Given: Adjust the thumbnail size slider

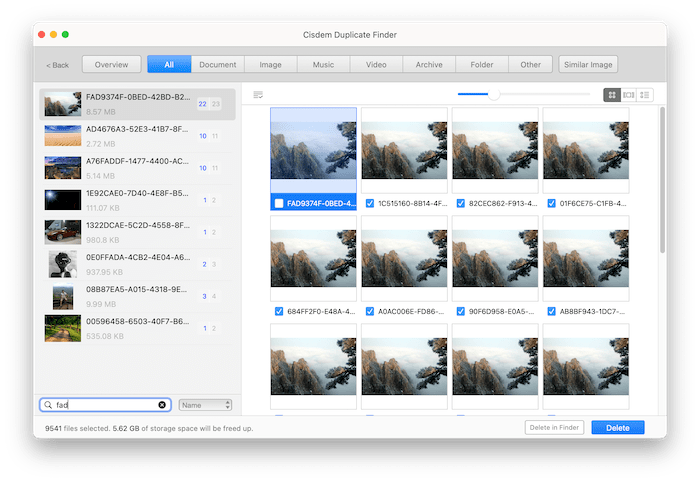Looking at the screenshot, I should [493, 95].
